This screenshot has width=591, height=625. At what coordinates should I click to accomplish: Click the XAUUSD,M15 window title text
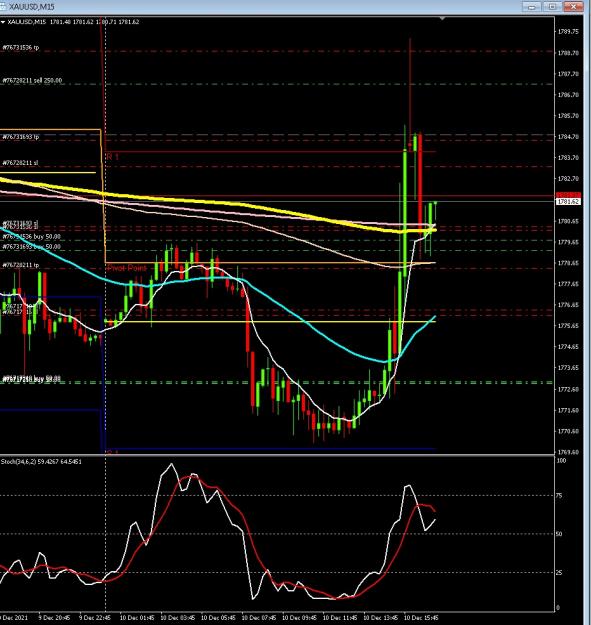click(31, 7)
